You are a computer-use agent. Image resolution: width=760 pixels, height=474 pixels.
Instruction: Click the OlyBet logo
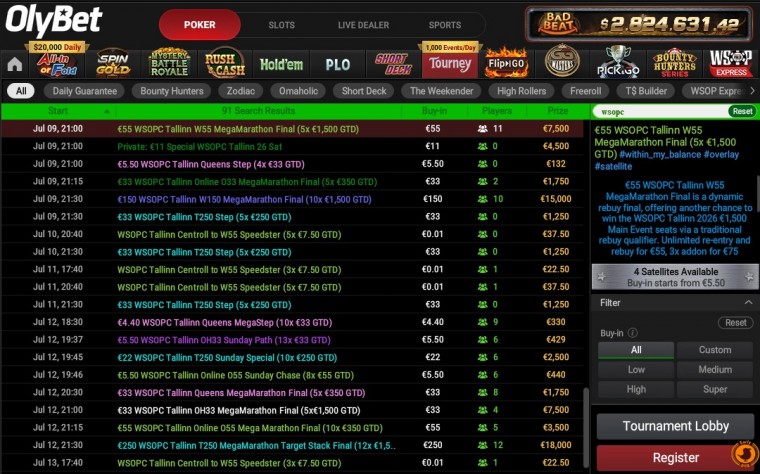coord(54,21)
